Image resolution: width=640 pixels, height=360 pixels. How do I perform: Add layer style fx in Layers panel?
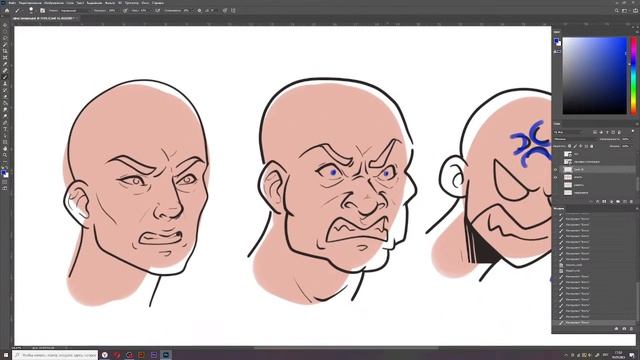coord(598,202)
